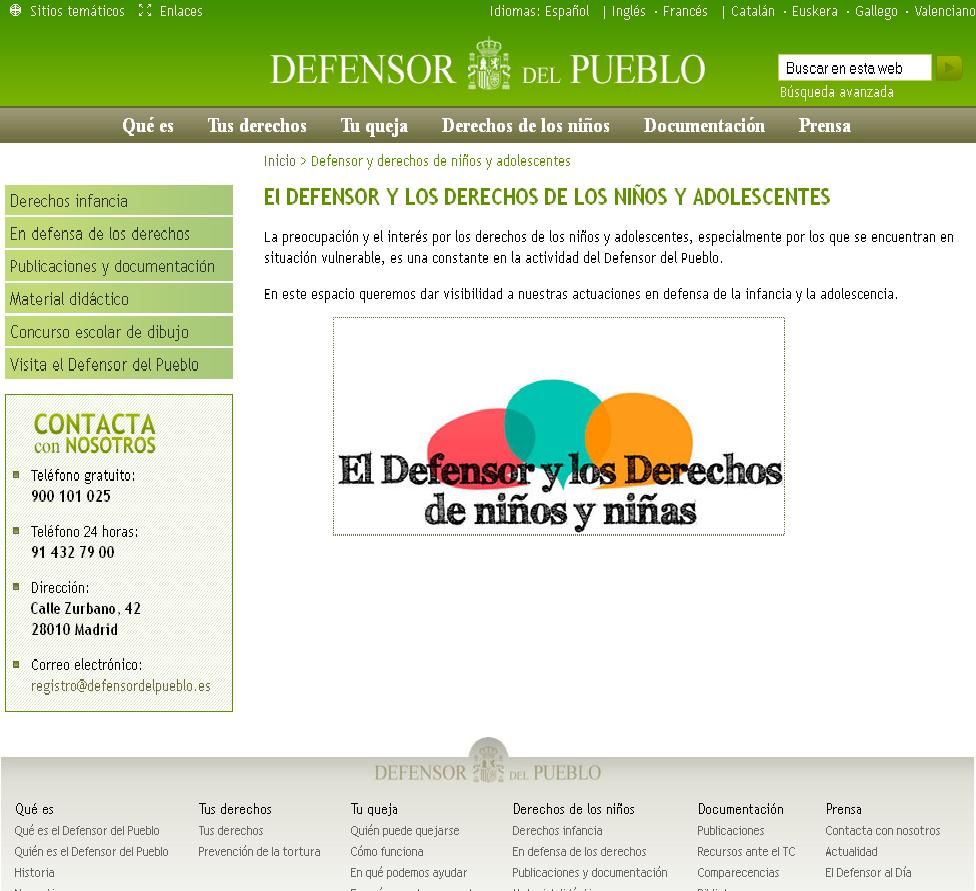Image resolution: width=976 pixels, height=891 pixels.
Task: Open Enlaces link in top bar
Action: [x=181, y=11]
